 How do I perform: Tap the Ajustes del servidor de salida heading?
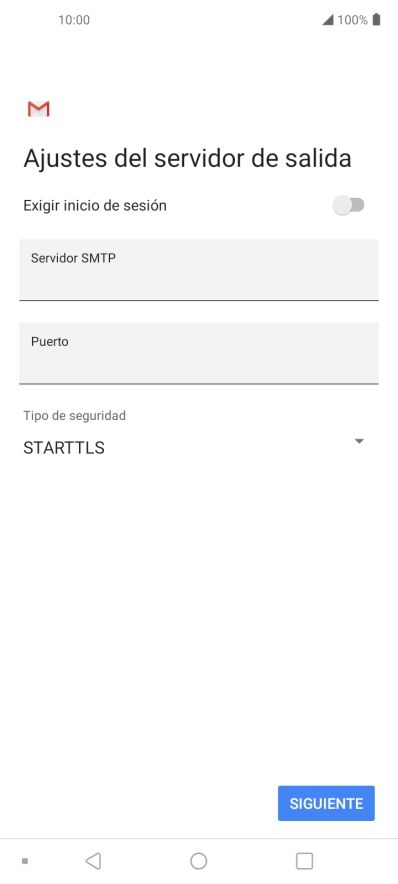tap(187, 158)
